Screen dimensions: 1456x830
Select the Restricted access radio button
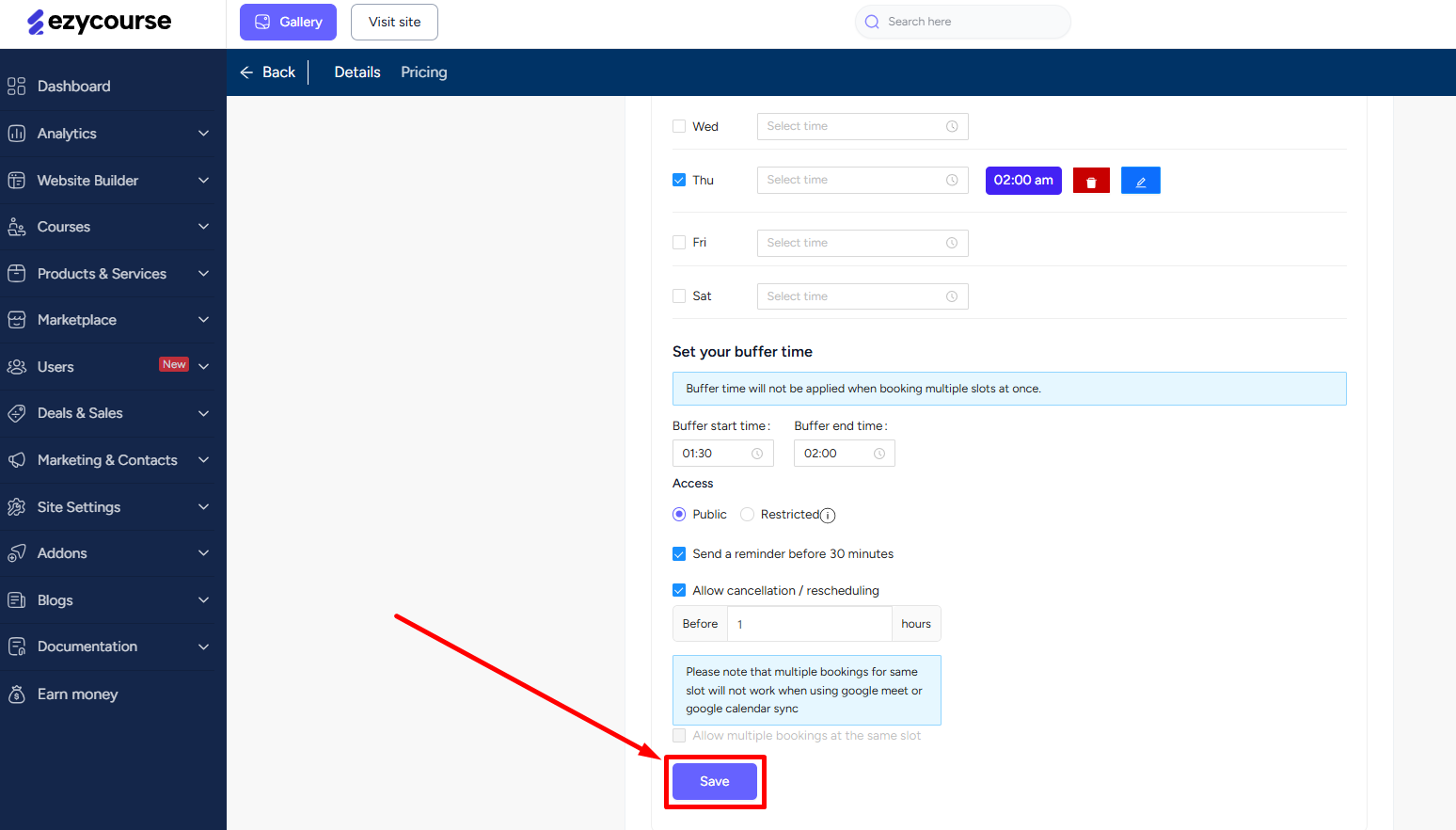coord(748,515)
